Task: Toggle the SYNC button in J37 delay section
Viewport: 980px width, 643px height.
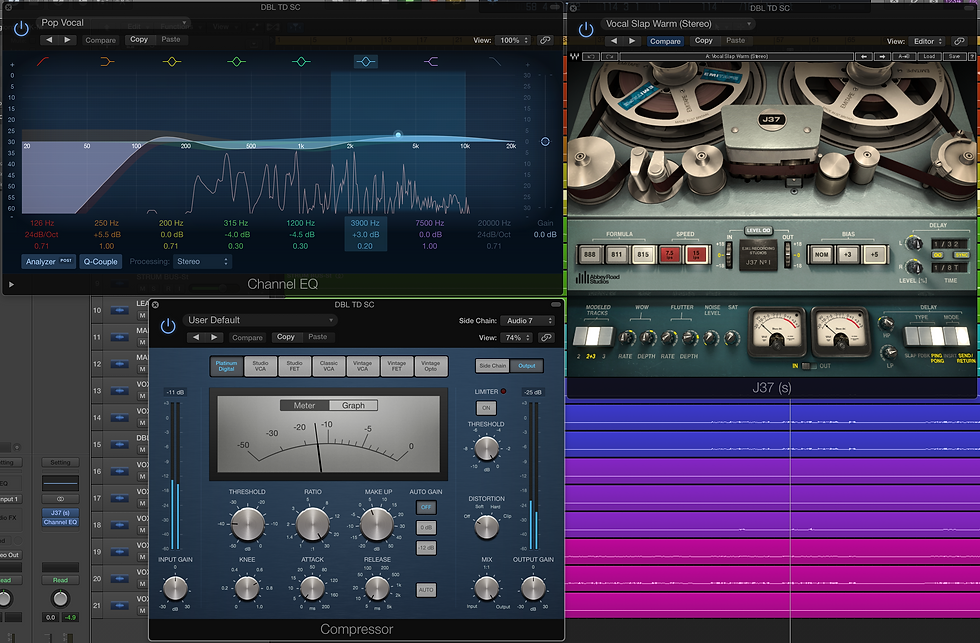Action: pyautogui.click(x=961, y=255)
